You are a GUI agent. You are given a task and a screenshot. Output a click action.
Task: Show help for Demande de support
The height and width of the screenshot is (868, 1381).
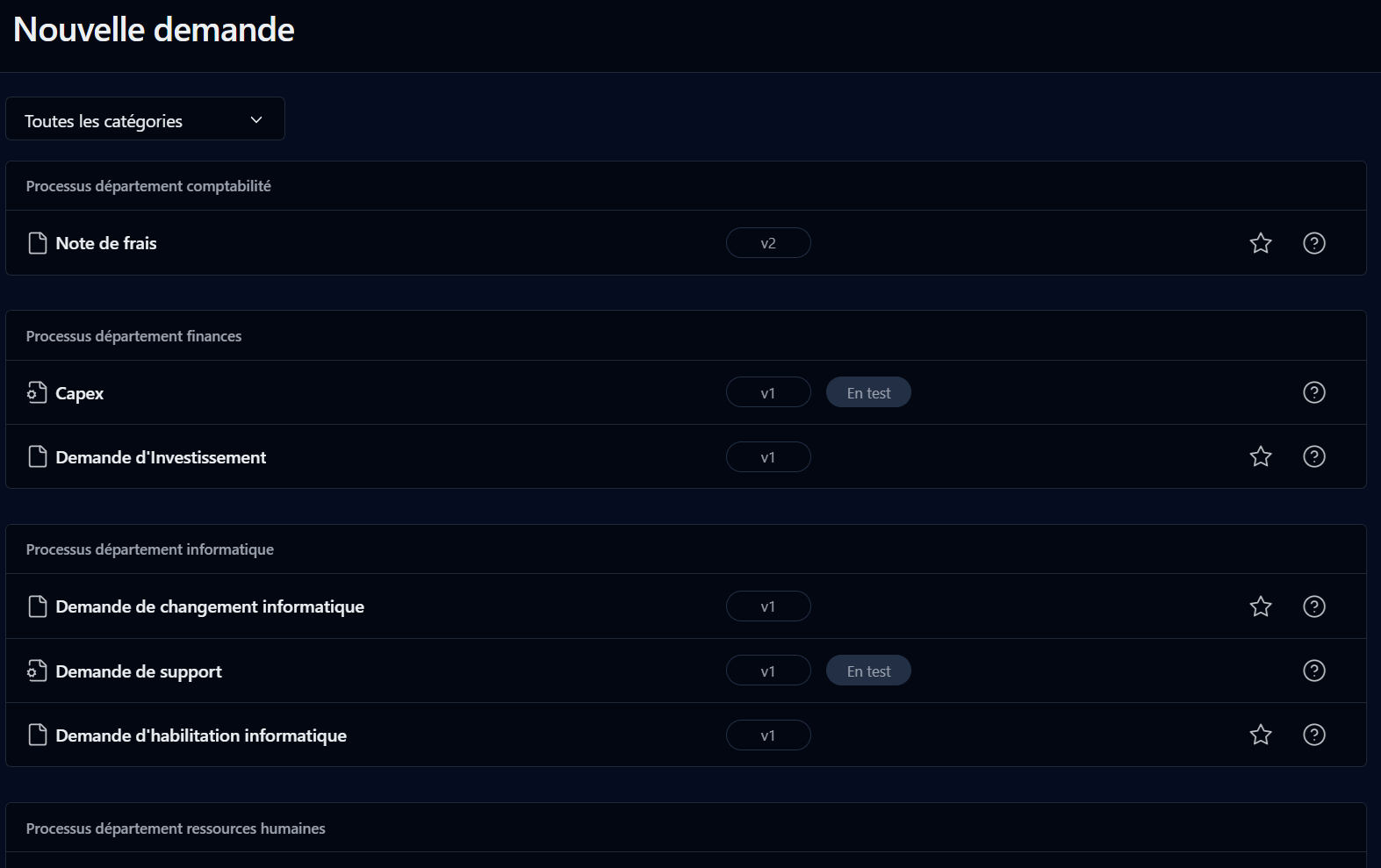coord(1314,671)
